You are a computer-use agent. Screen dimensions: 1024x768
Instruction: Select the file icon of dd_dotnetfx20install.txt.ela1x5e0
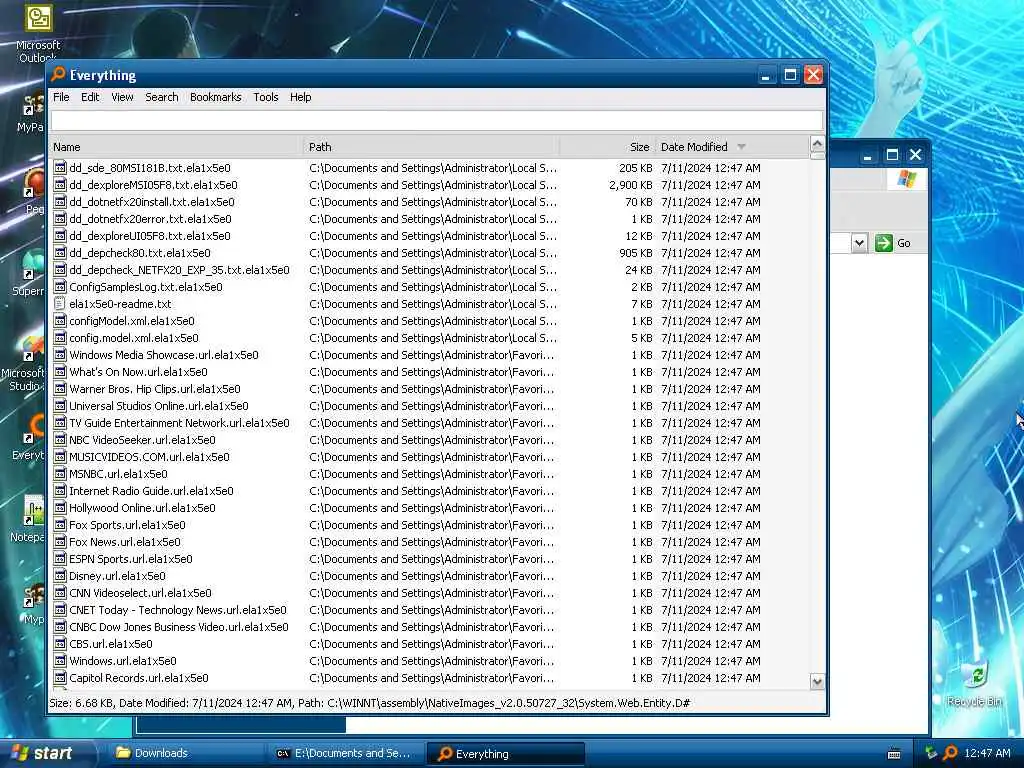pyautogui.click(x=60, y=202)
